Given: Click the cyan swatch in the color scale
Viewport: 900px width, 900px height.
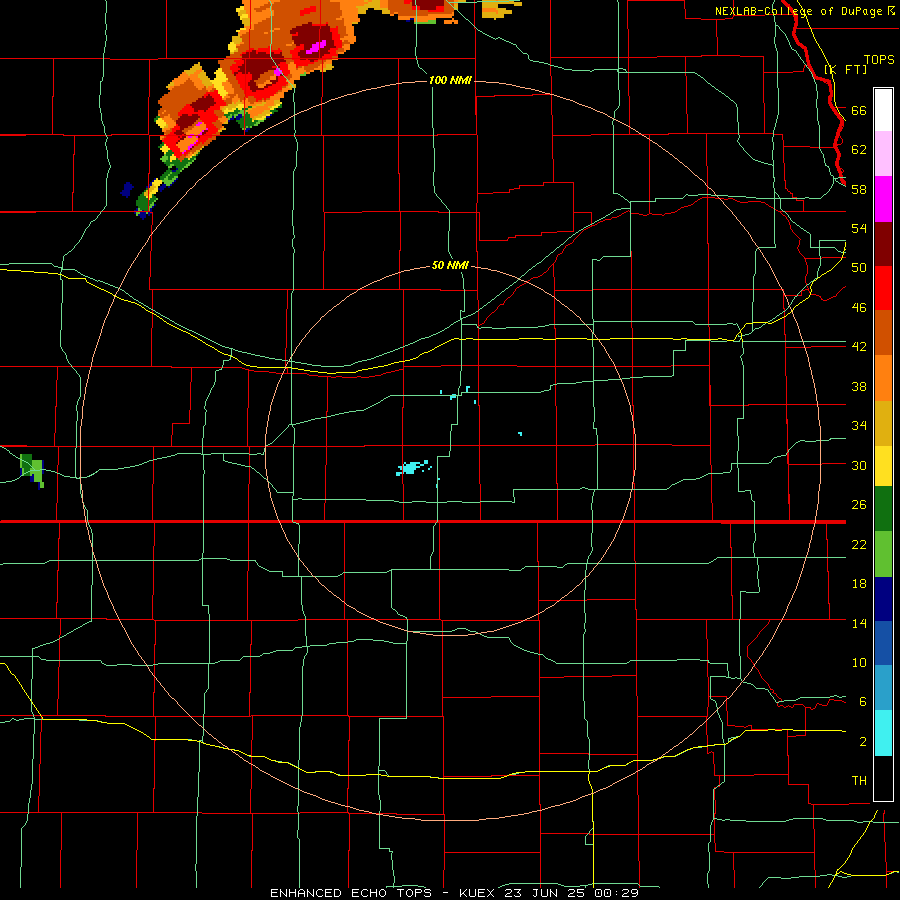Looking at the screenshot, I should 883,733.
